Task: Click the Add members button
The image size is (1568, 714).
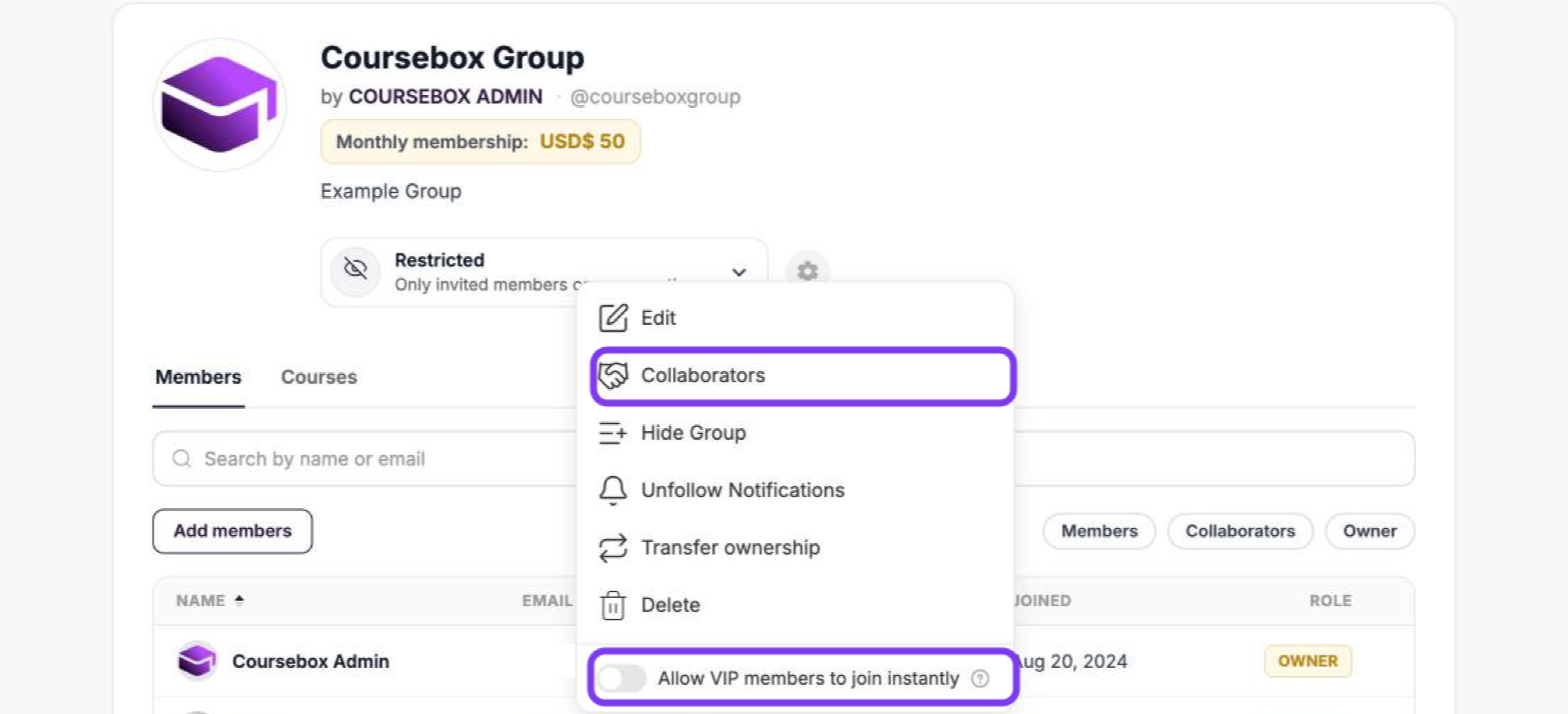Action: [232, 531]
